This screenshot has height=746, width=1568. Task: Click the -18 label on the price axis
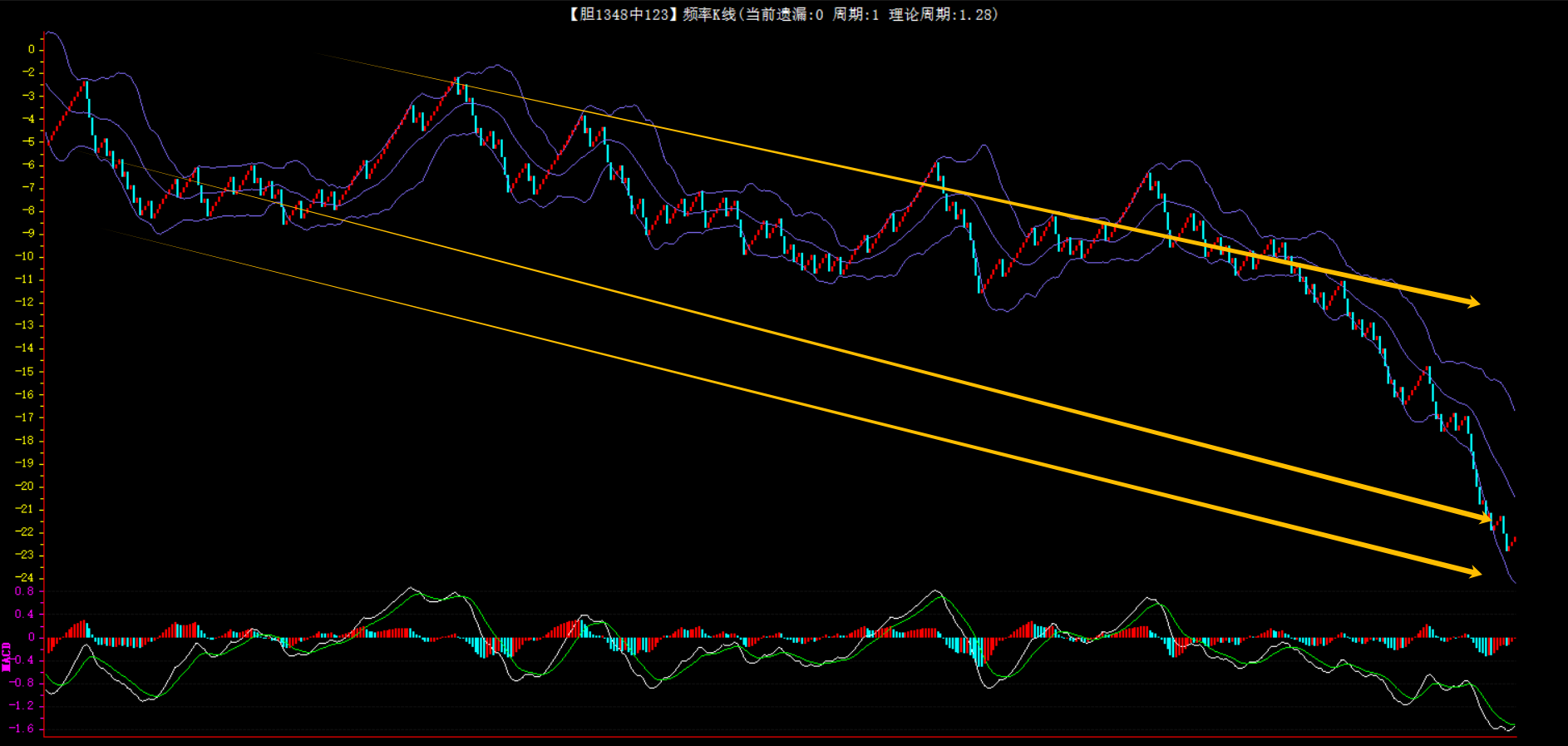click(x=25, y=440)
